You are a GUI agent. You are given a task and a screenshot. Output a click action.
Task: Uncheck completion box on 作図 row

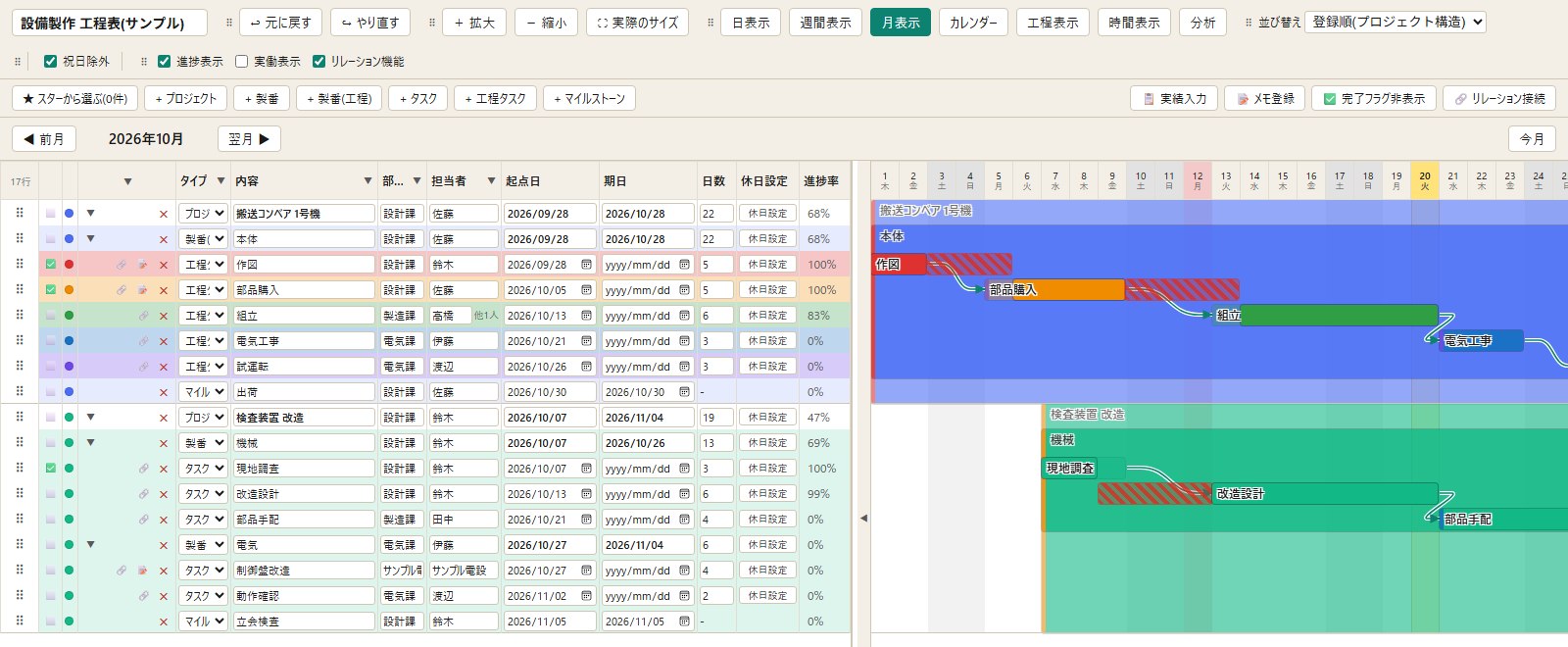pyautogui.click(x=50, y=265)
